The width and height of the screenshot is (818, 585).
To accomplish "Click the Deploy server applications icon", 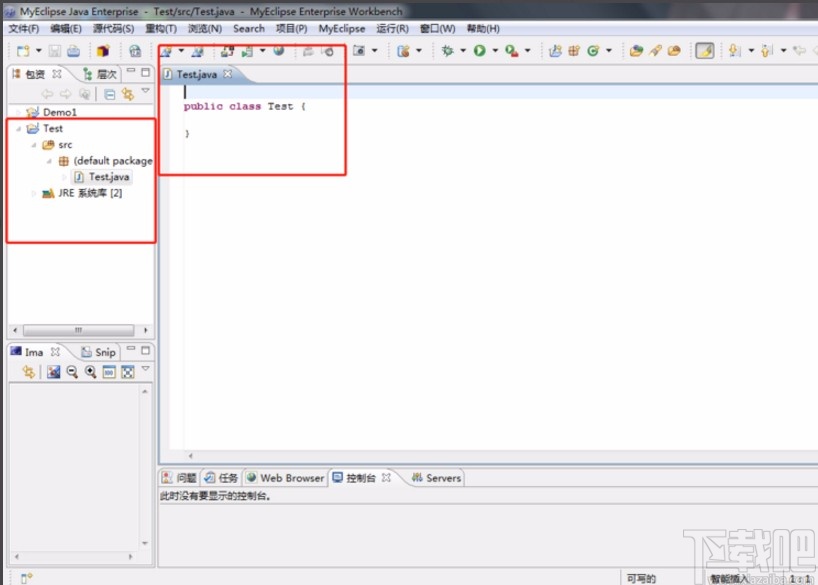I will (227, 51).
